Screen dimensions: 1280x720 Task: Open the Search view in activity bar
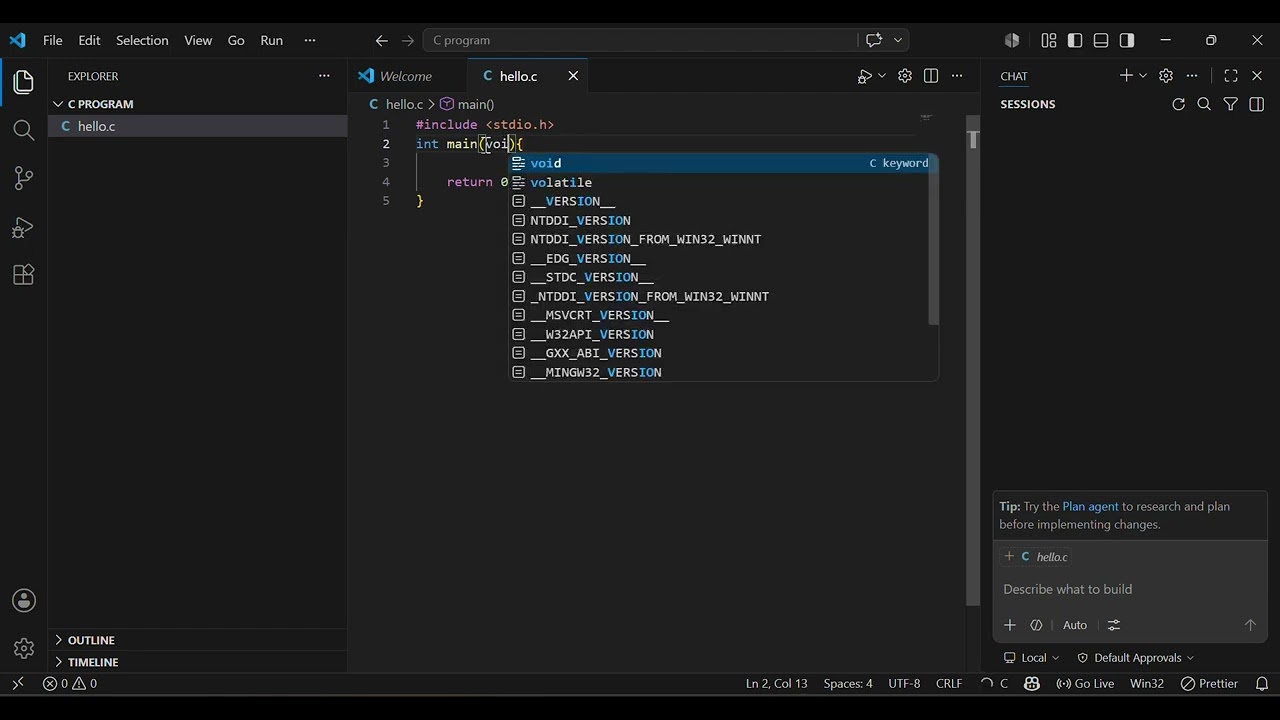click(x=23, y=130)
